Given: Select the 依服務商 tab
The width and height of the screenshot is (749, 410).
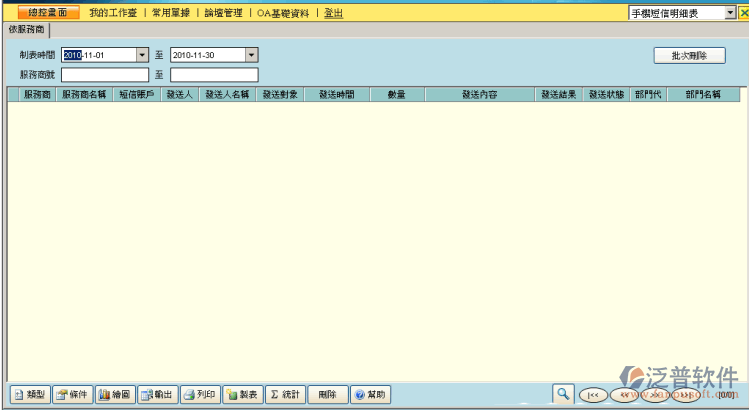Looking at the screenshot, I should coord(28,30).
